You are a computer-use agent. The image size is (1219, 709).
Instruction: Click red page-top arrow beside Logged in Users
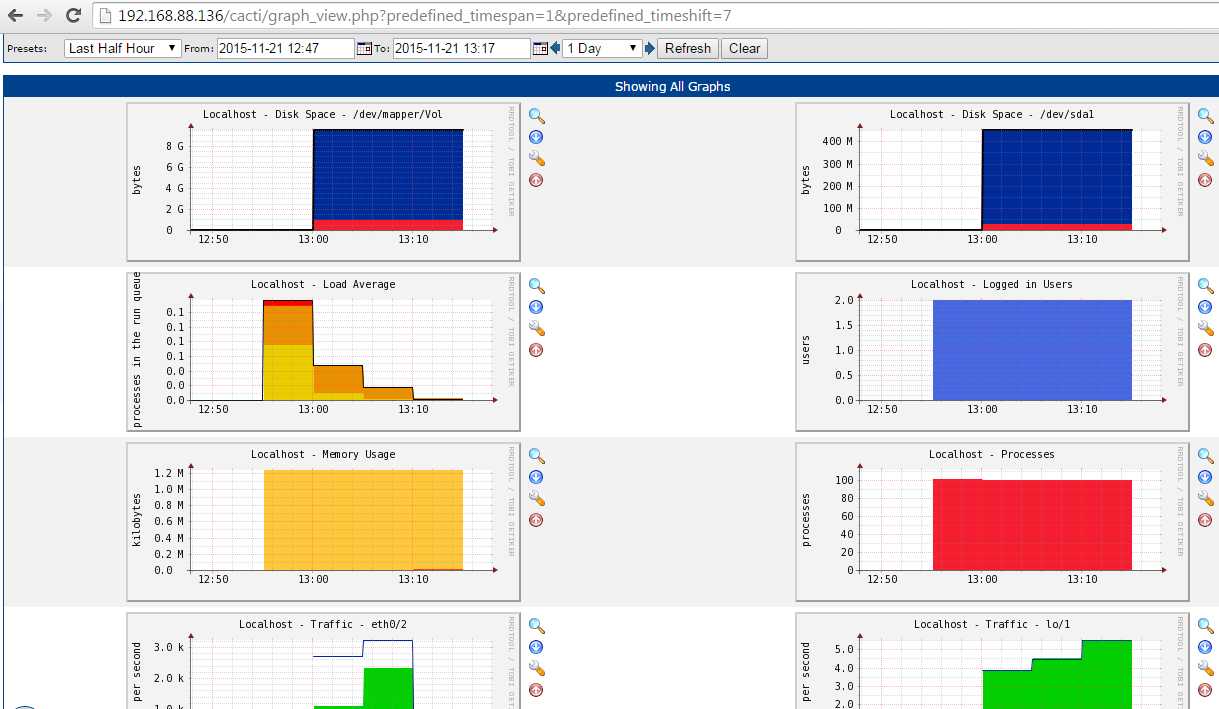[1205, 350]
